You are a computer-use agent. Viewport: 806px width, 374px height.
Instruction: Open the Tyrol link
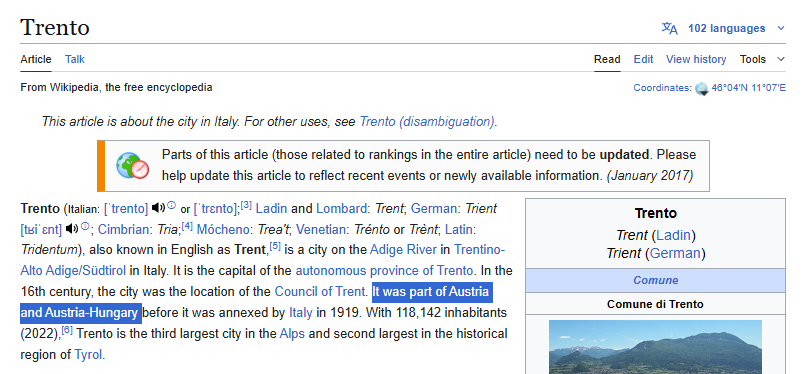(88, 354)
